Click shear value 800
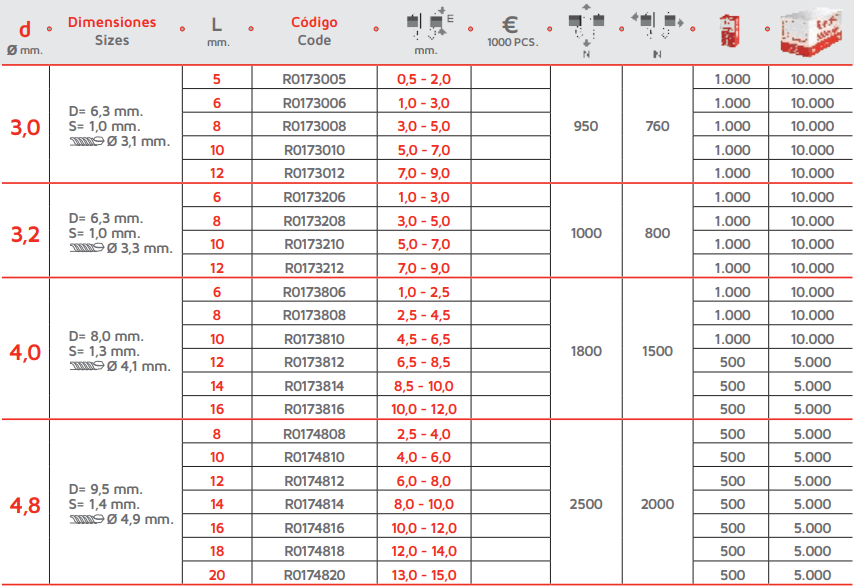This screenshot has height=587, width=854. tap(657, 233)
